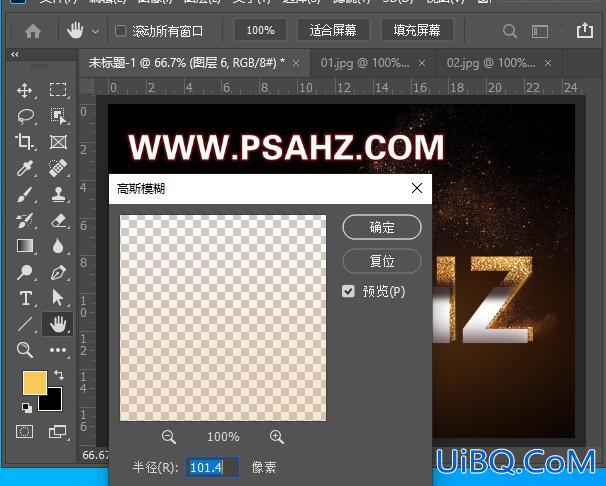This screenshot has width=606, height=486.
Task: Open the Edit Toolbar three-dots menu
Action: tap(58, 350)
